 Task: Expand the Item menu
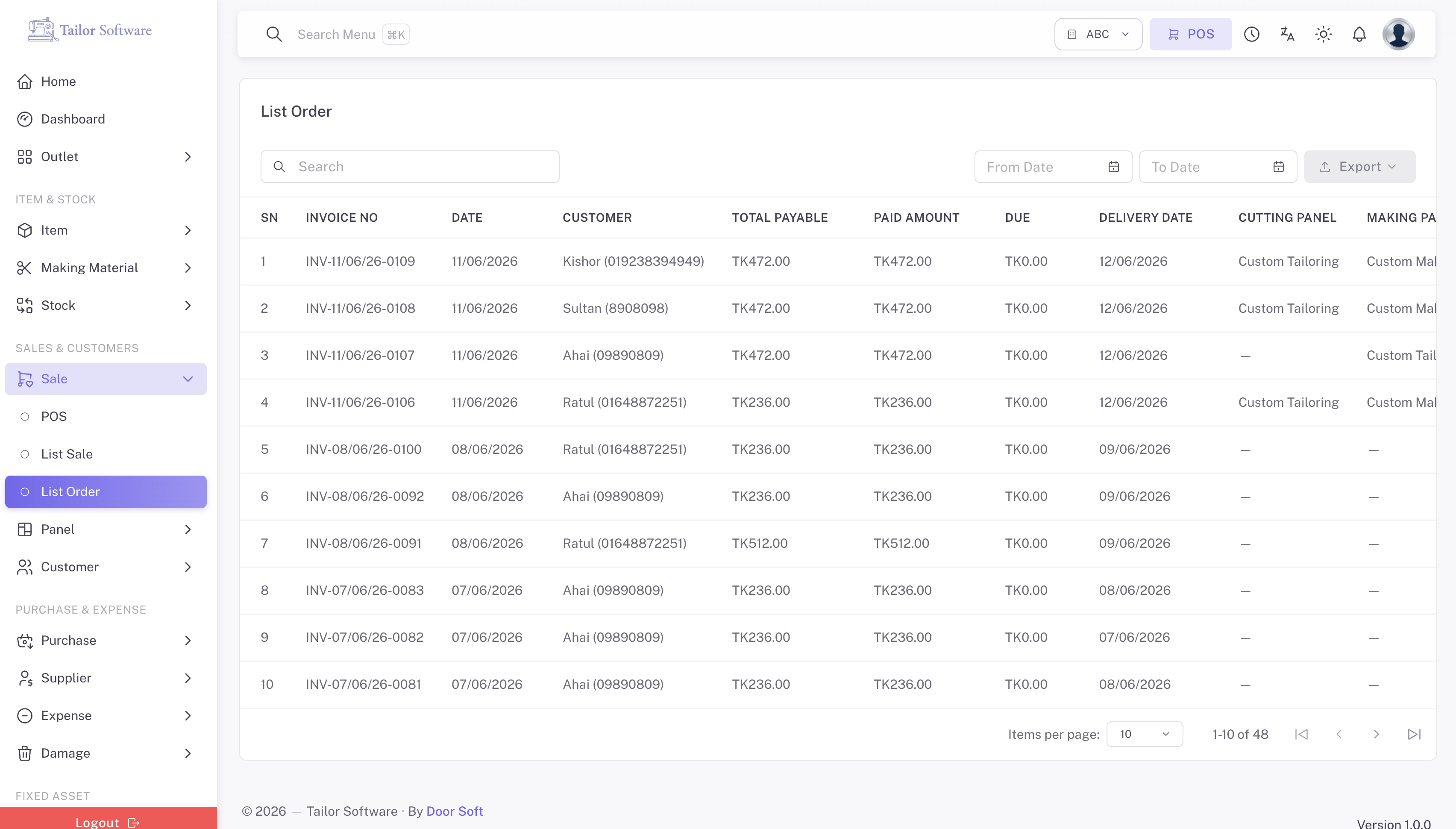coord(106,230)
